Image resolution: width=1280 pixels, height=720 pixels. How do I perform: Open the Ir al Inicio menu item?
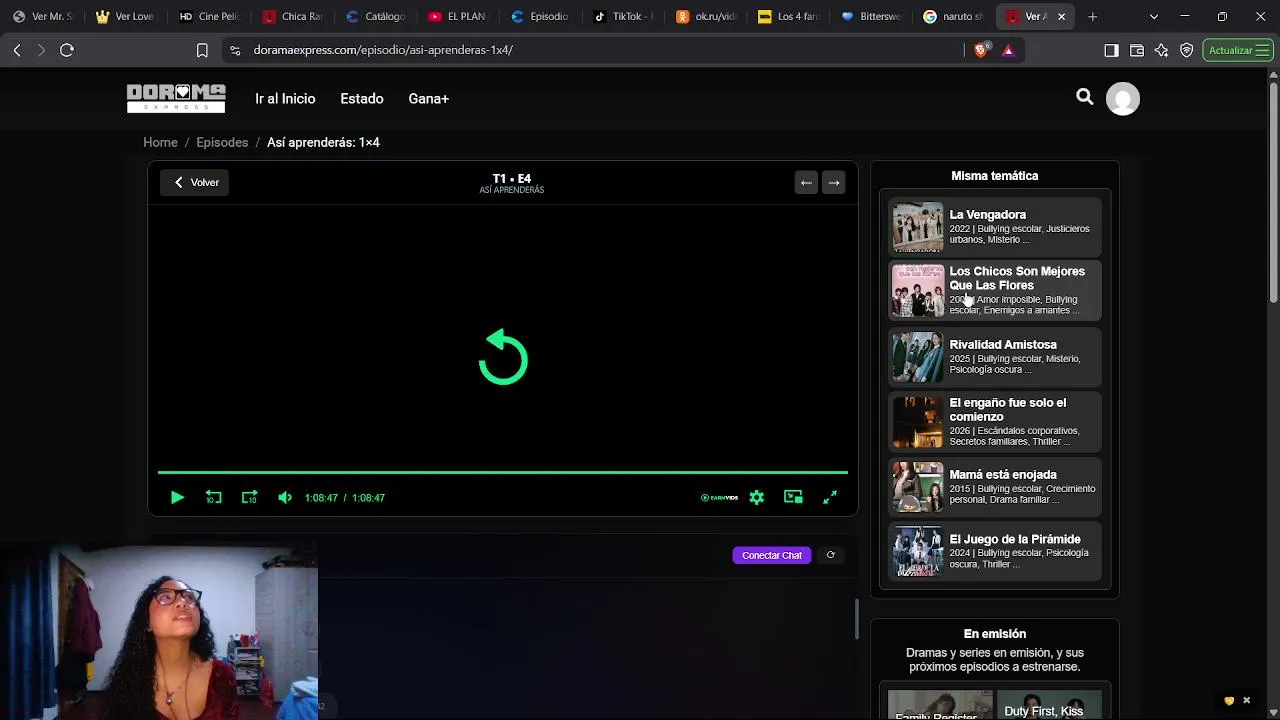(285, 98)
